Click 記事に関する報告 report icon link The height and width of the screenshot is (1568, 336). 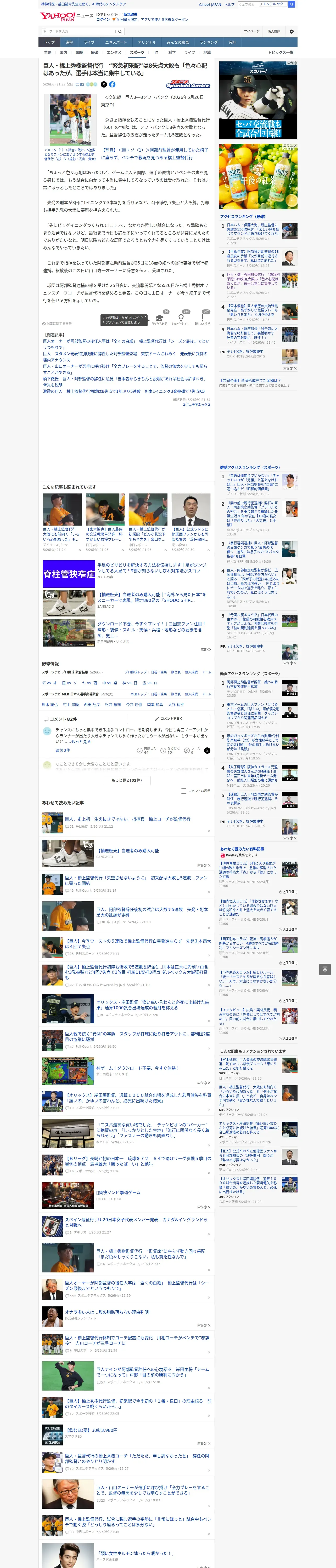[57, 324]
